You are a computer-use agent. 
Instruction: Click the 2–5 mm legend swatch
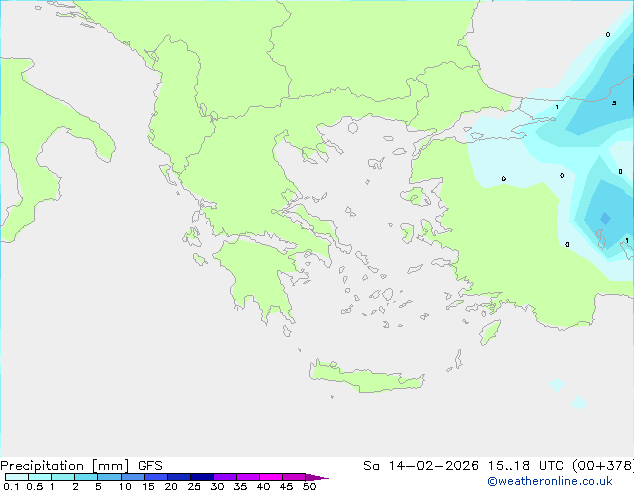coord(86,477)
